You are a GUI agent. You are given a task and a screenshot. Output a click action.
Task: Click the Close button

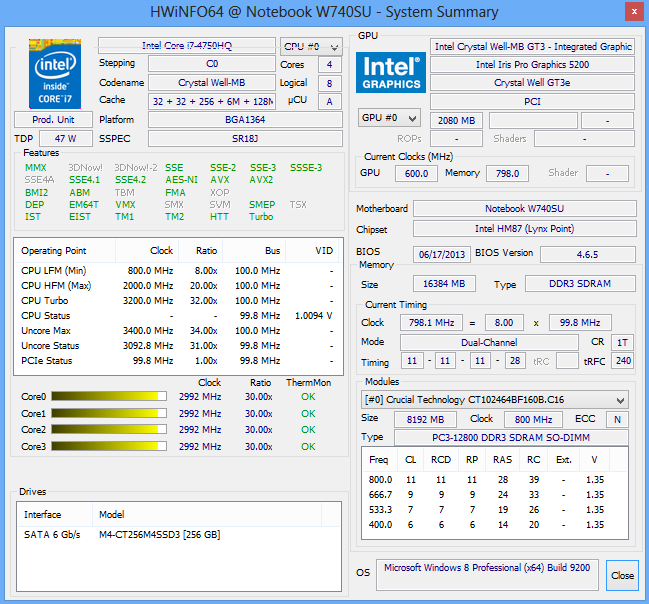pyautogui.click(x=622, y=575)
